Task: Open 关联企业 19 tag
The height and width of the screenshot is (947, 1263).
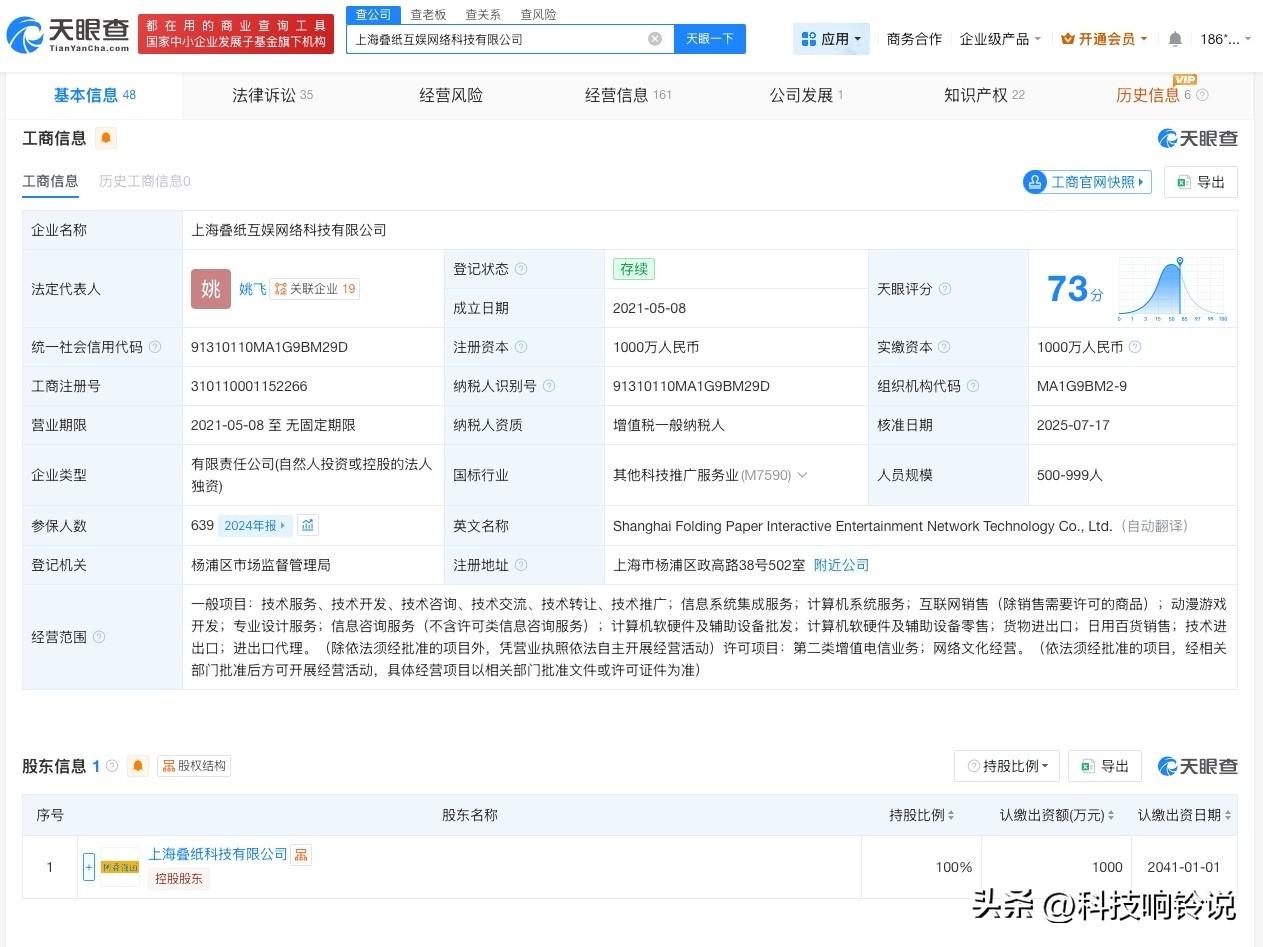Action: tap(314, 289)
